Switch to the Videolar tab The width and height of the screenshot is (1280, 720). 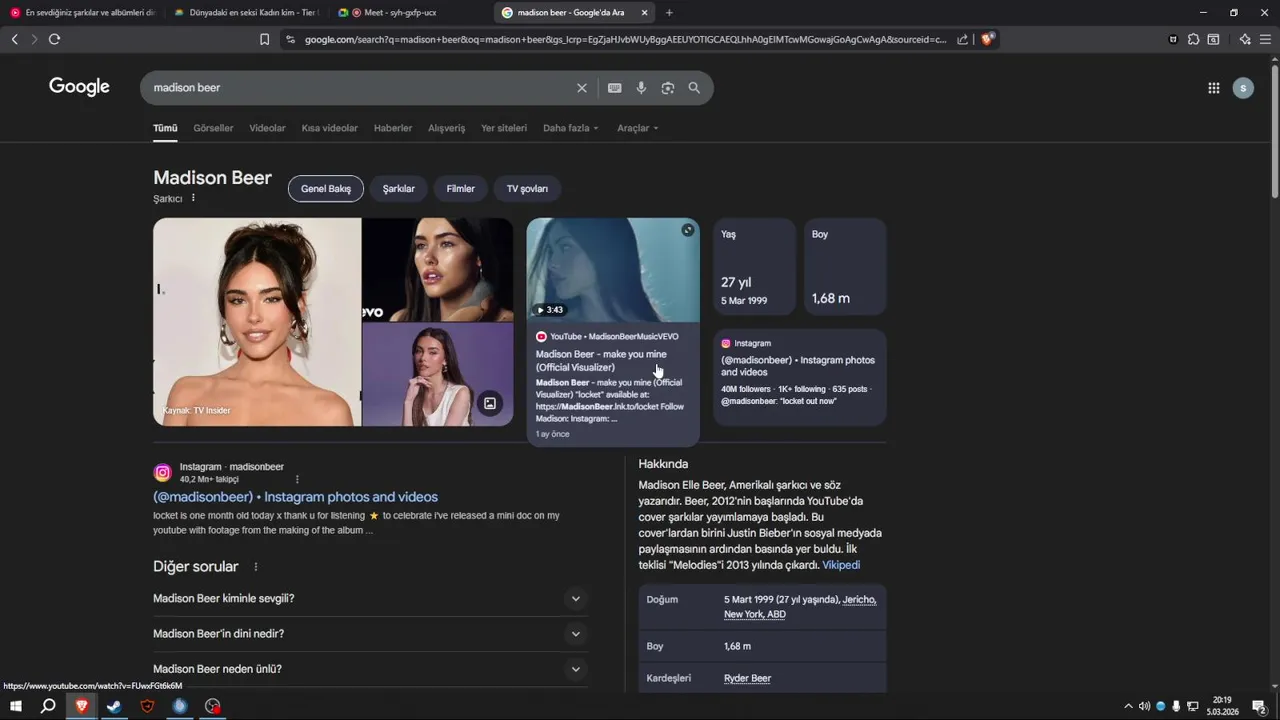pyautogui.click(x=267, y=128)
